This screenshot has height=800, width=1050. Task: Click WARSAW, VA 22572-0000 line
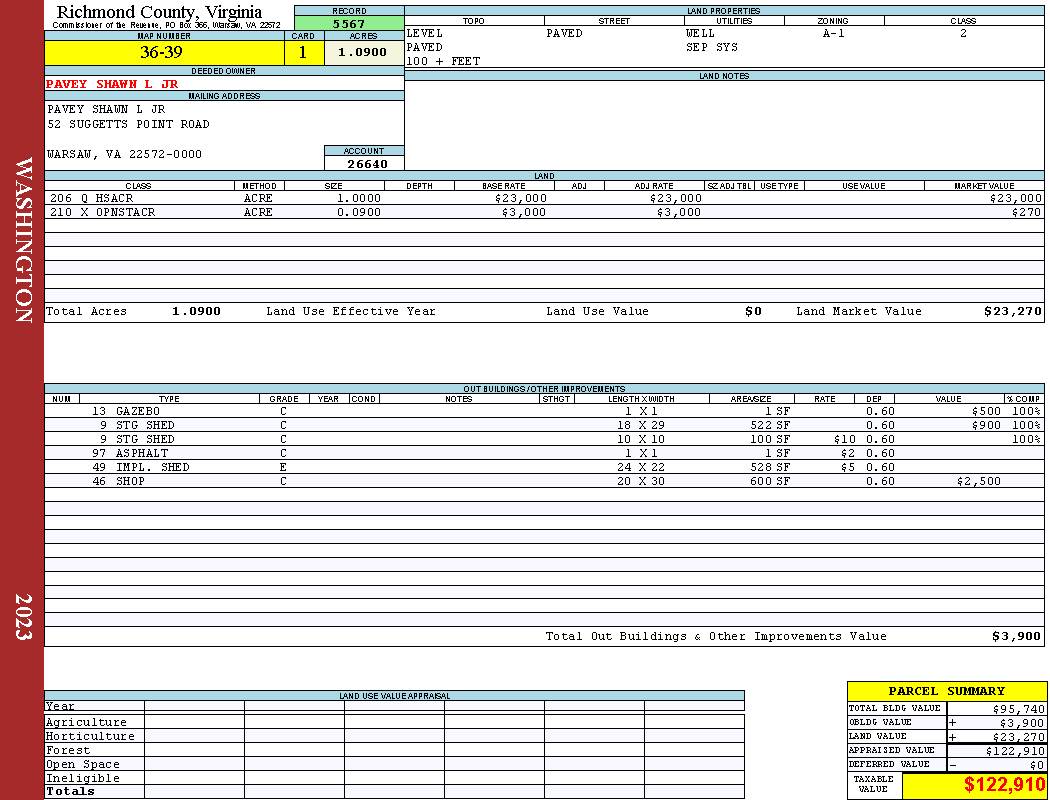coord(125,154)
